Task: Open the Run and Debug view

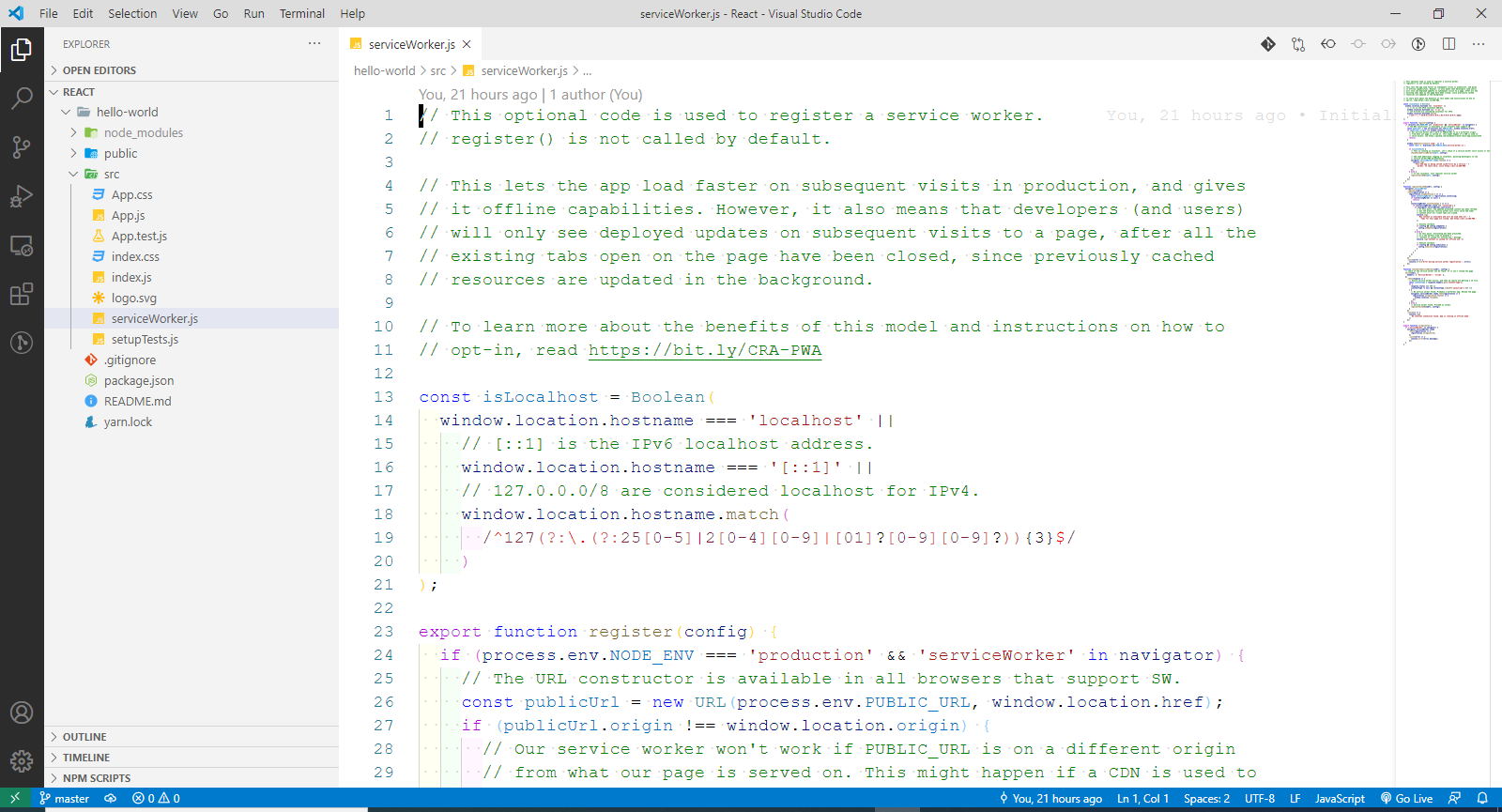Action: 22,196
